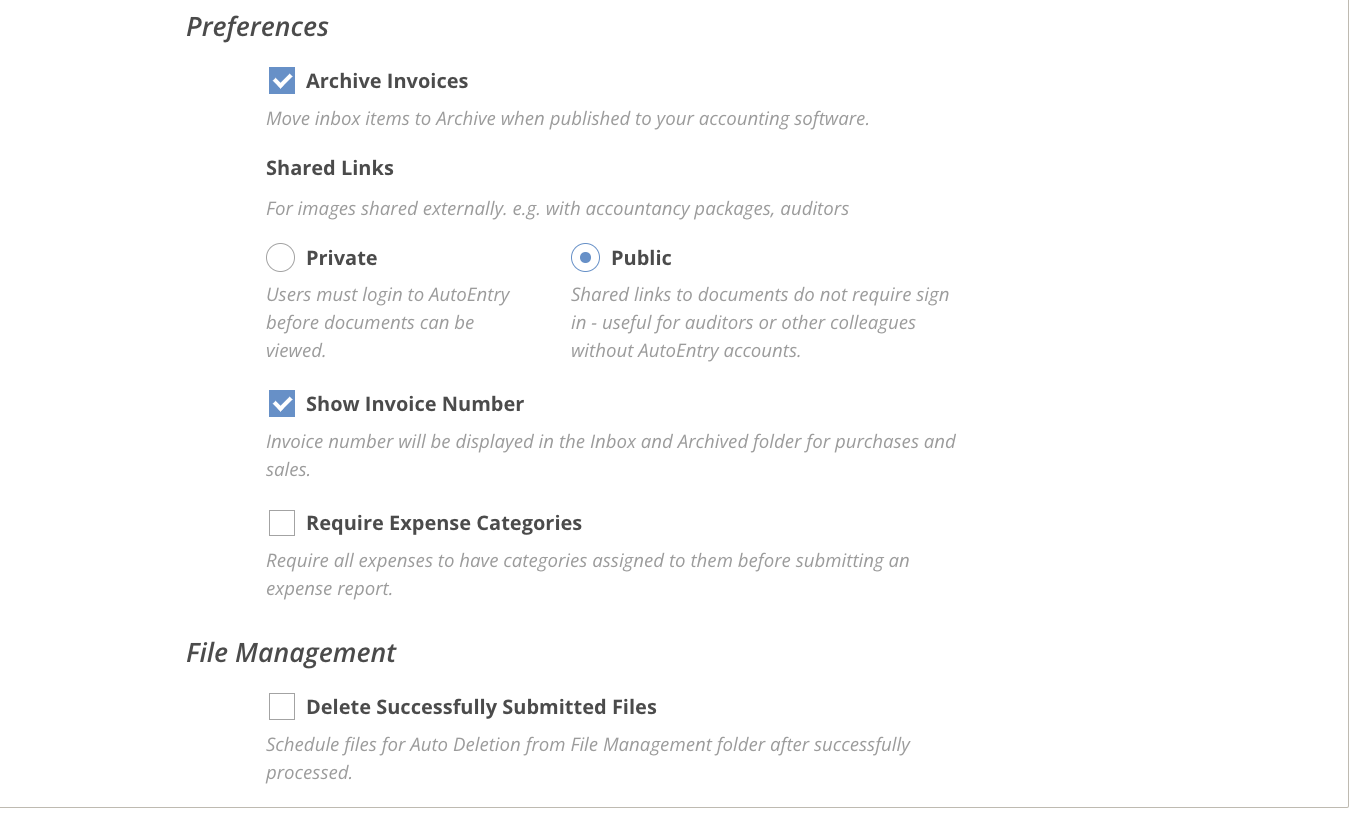
Task: Click the Preferences section heading
Action: tap(257, 27)
